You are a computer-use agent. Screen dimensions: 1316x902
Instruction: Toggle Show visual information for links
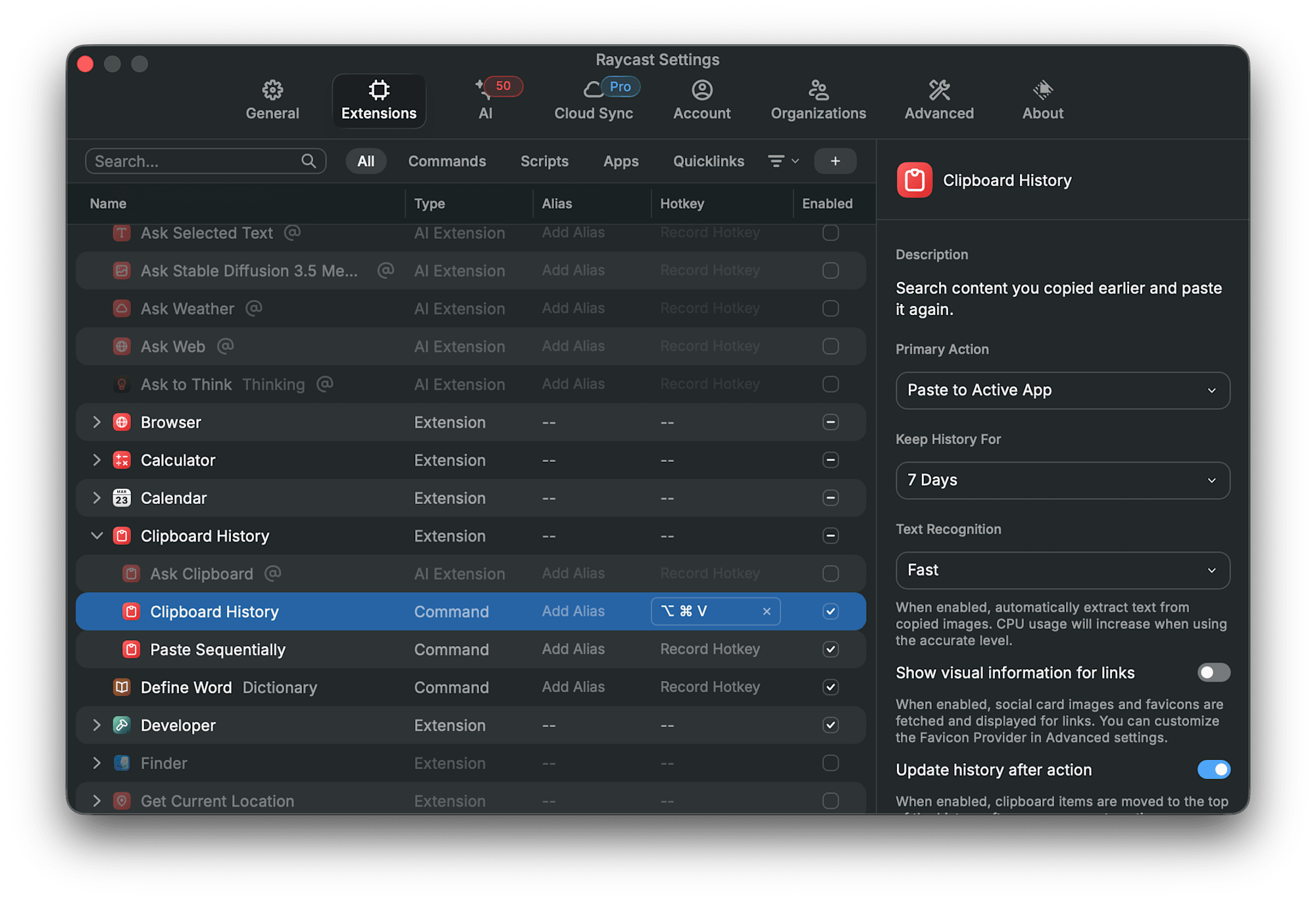[x=1213, y=672]
